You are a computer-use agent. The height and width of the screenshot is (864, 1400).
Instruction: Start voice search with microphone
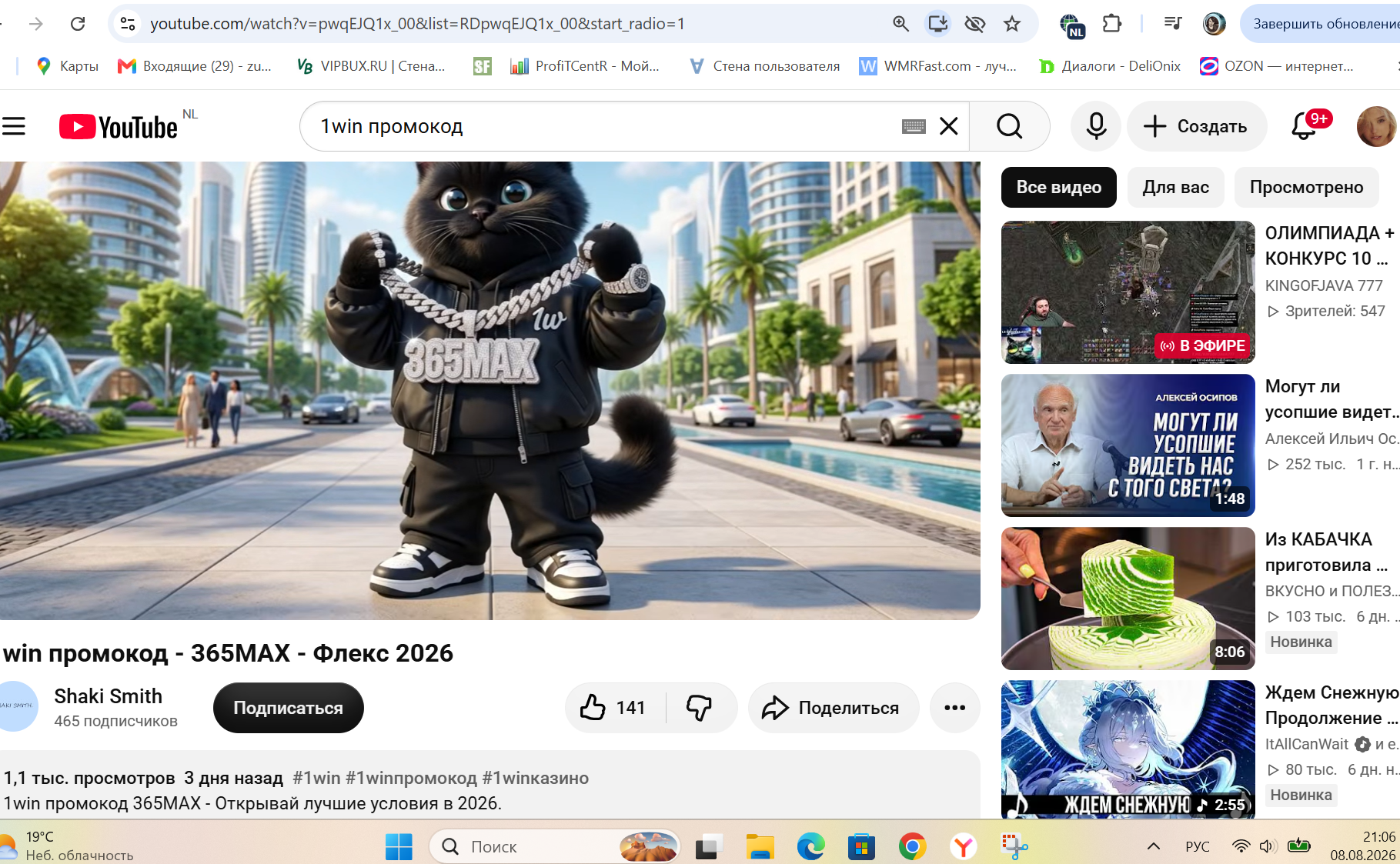pyautogui.click(x=1096, y=126)
